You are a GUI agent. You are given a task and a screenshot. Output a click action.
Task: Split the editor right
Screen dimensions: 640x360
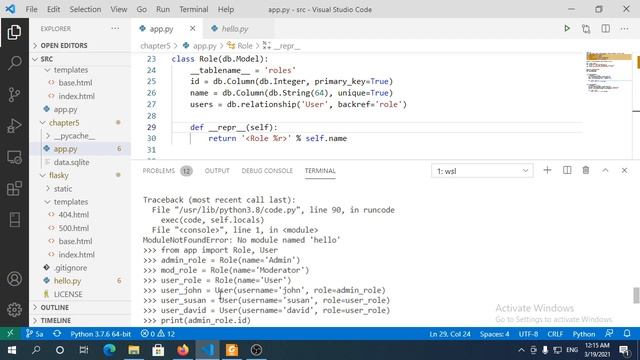(x=606, y=29)
